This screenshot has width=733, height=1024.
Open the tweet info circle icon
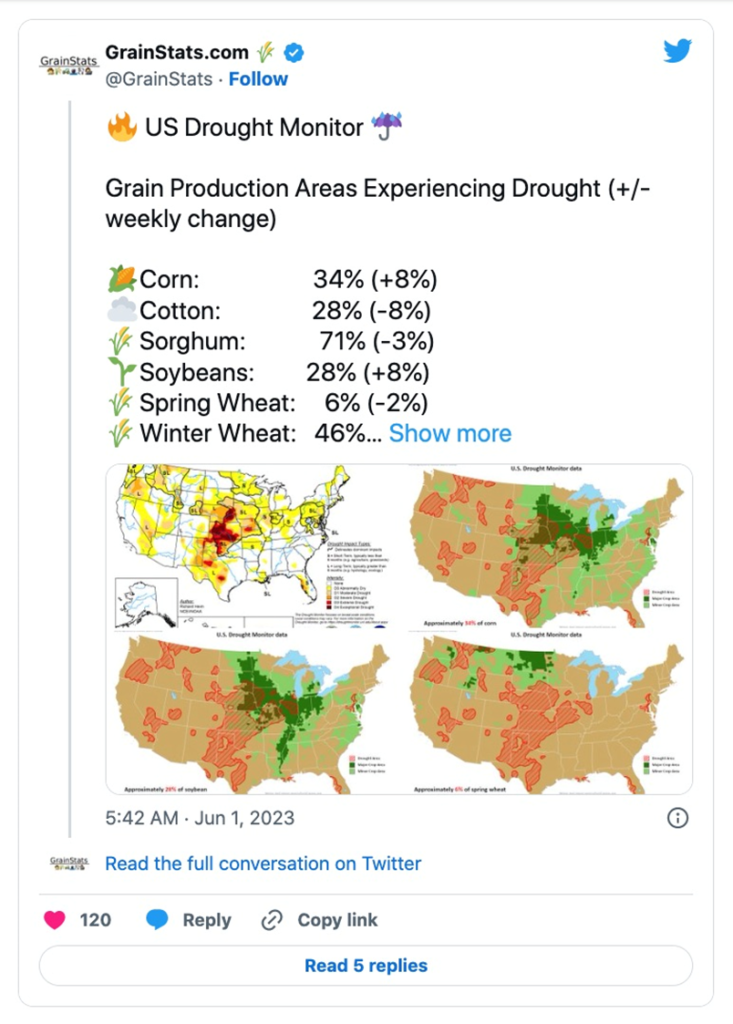click(x=677, y=818)
